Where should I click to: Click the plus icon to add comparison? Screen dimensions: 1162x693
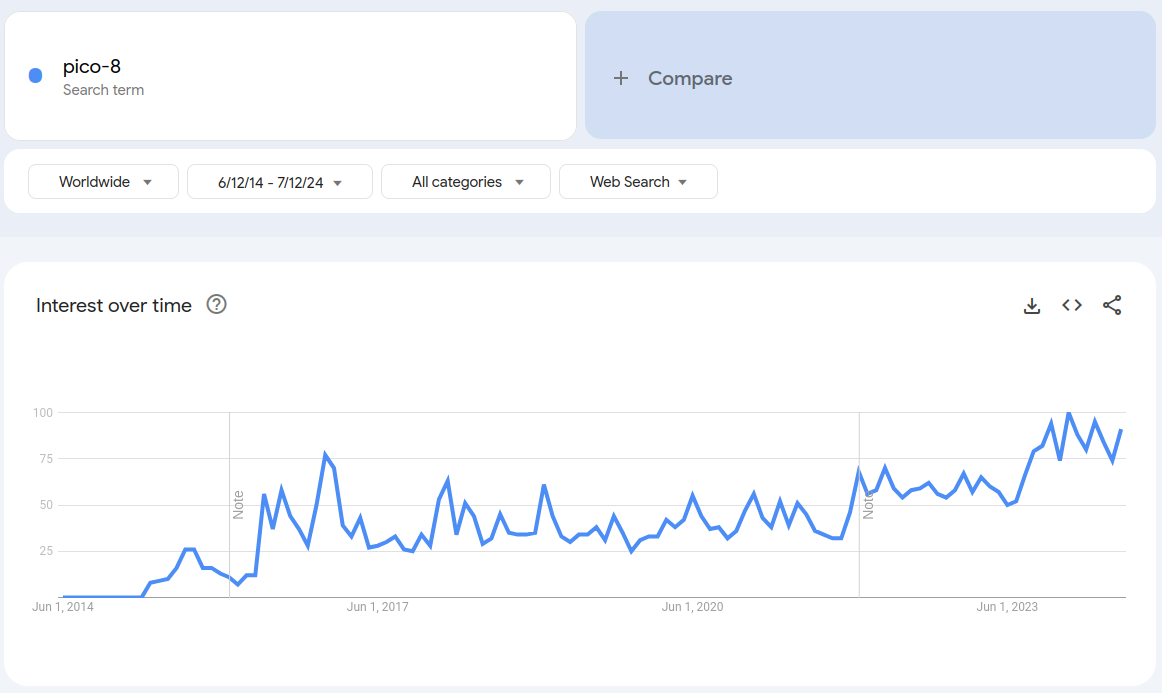point(621,78)
